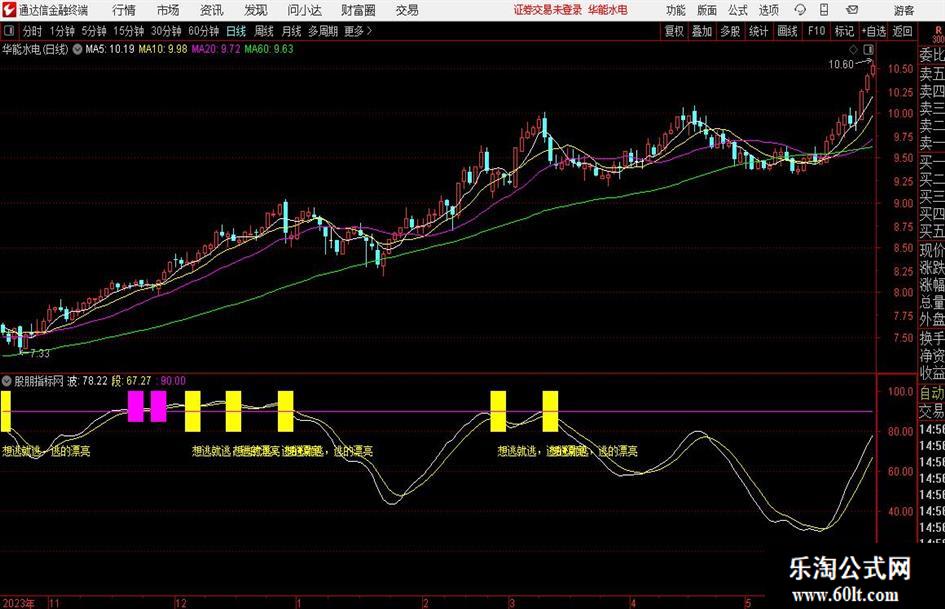
Task: Click the 标记 mark toolbar button
Action: pyautogui.click(x=844, y=31)
